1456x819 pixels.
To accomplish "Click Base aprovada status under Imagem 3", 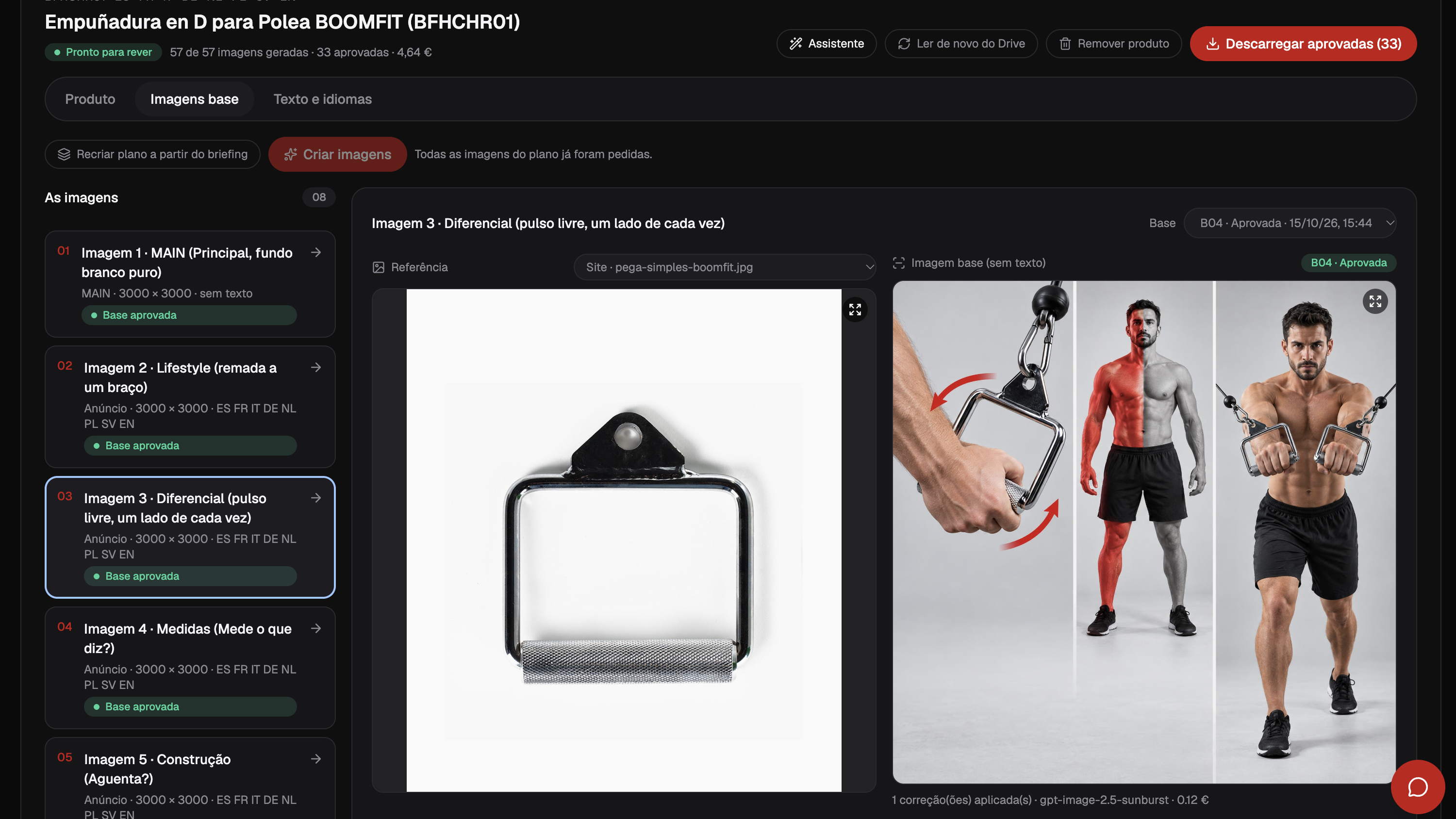I will point(190,576).
